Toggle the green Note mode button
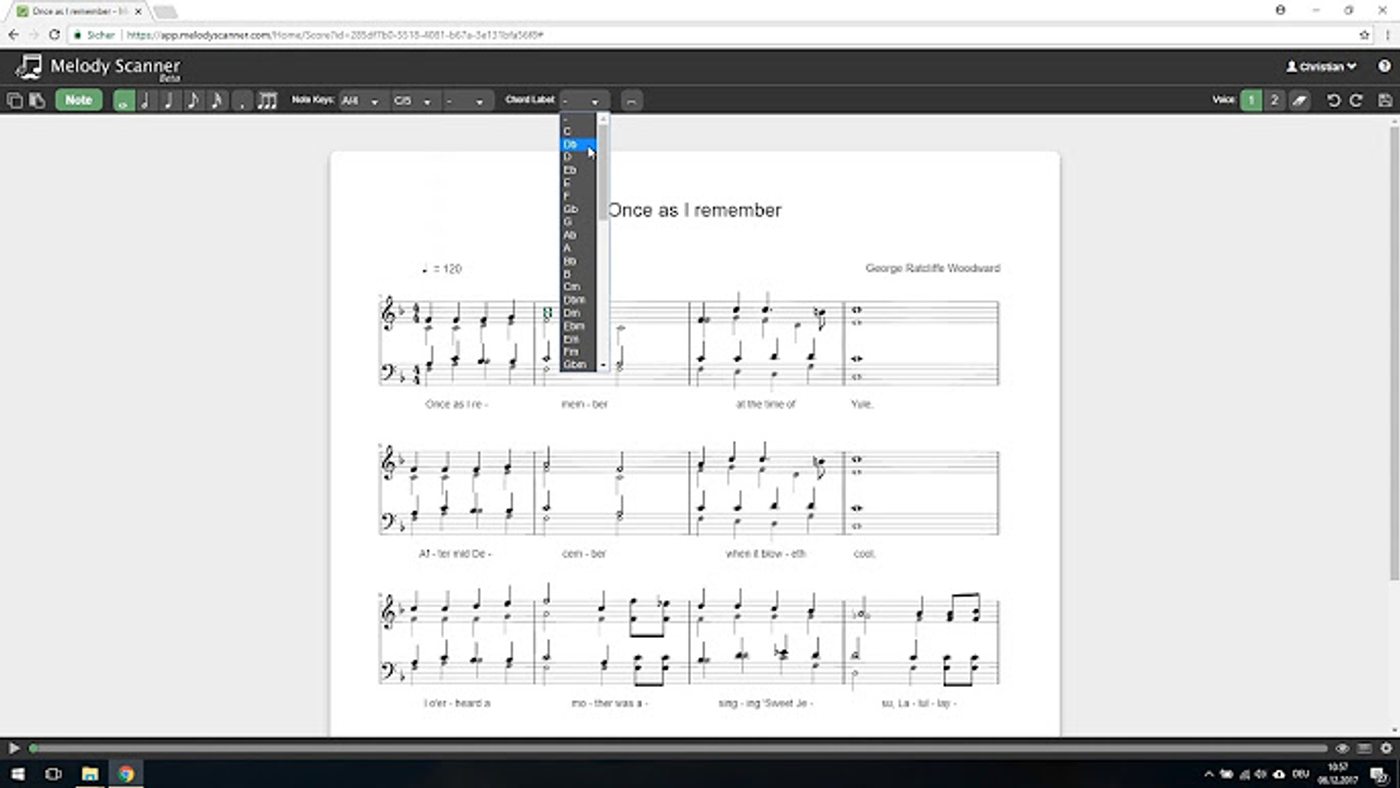 pyautogui.click(x=79, y=100)
